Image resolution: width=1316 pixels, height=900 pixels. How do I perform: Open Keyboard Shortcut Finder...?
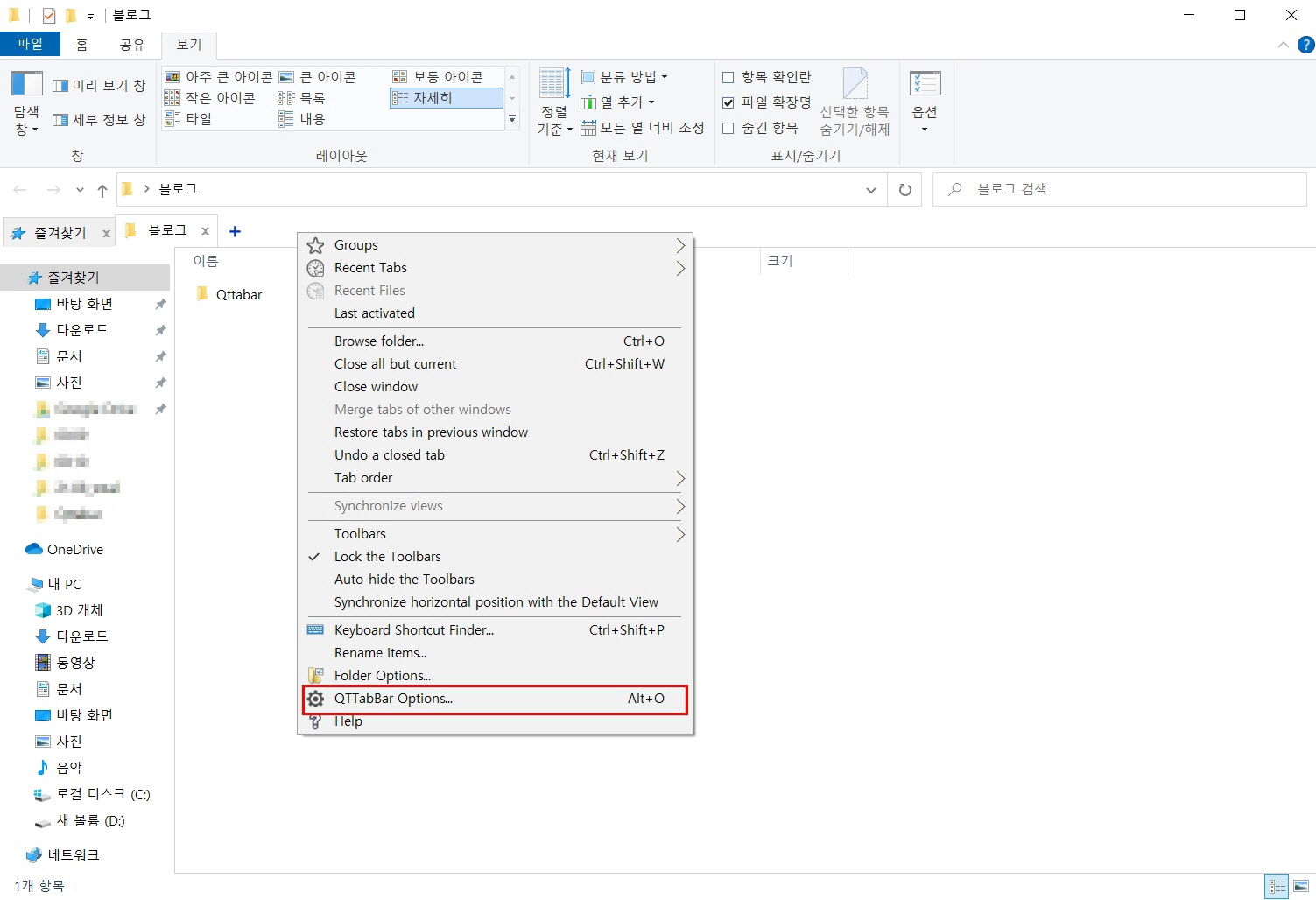point(496,630)
